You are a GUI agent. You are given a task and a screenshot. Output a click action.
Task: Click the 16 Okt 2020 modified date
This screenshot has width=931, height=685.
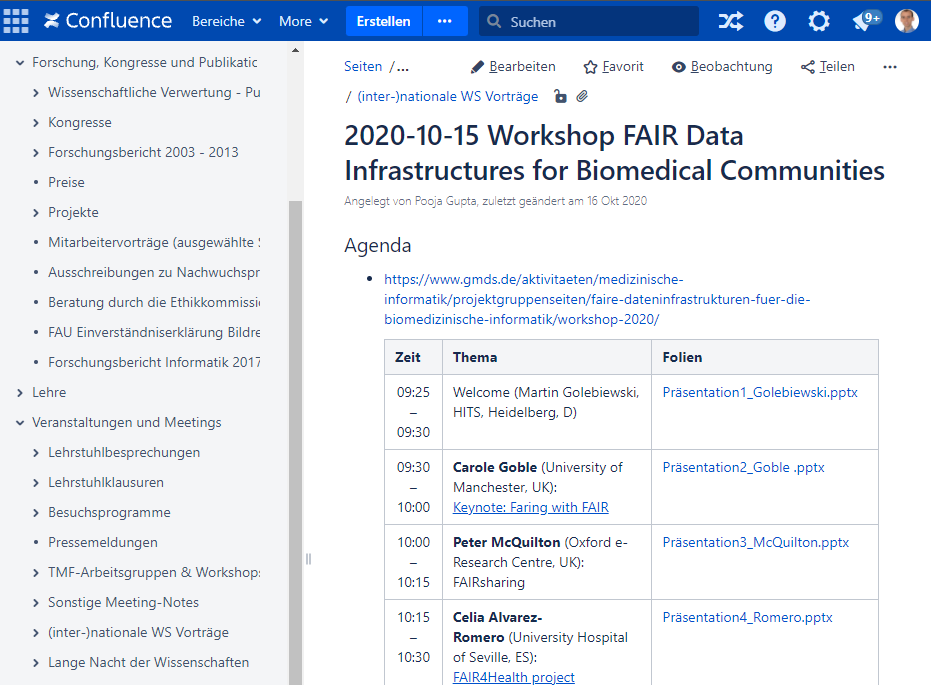617,201
